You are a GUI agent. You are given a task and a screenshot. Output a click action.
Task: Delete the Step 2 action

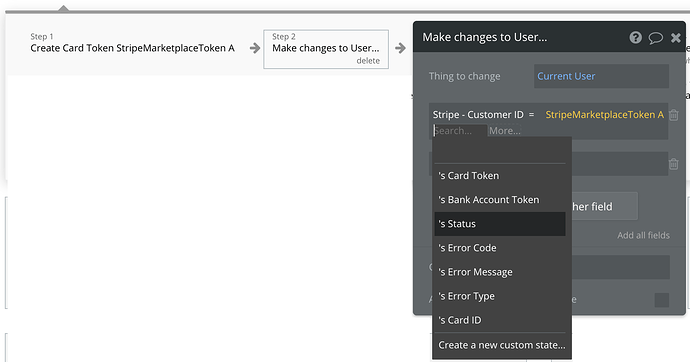click(368, 61)
